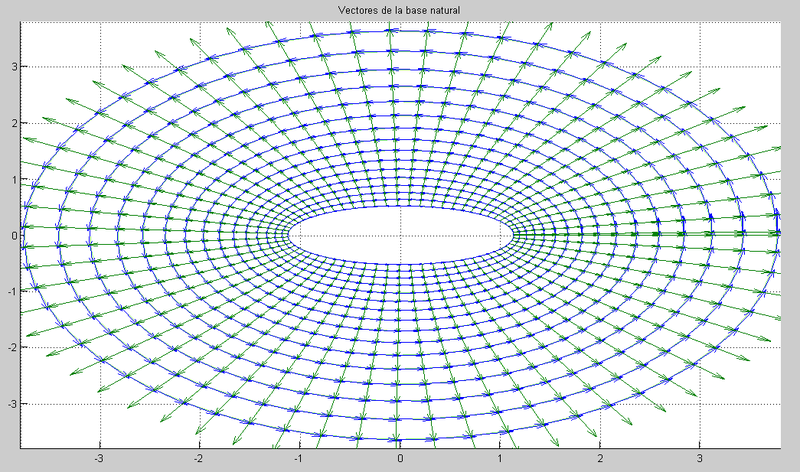Click the x-axis tick label 2
The image size is (800, 472).
pos(600,458)
